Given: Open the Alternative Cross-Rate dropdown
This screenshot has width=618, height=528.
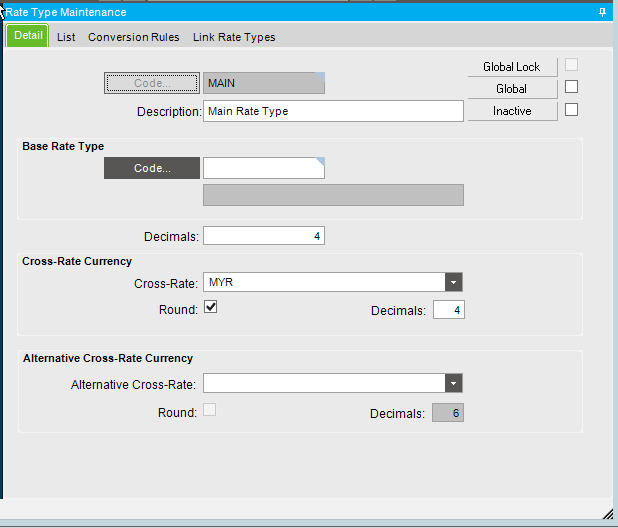Looking at the screenshot, I should 454,383.
